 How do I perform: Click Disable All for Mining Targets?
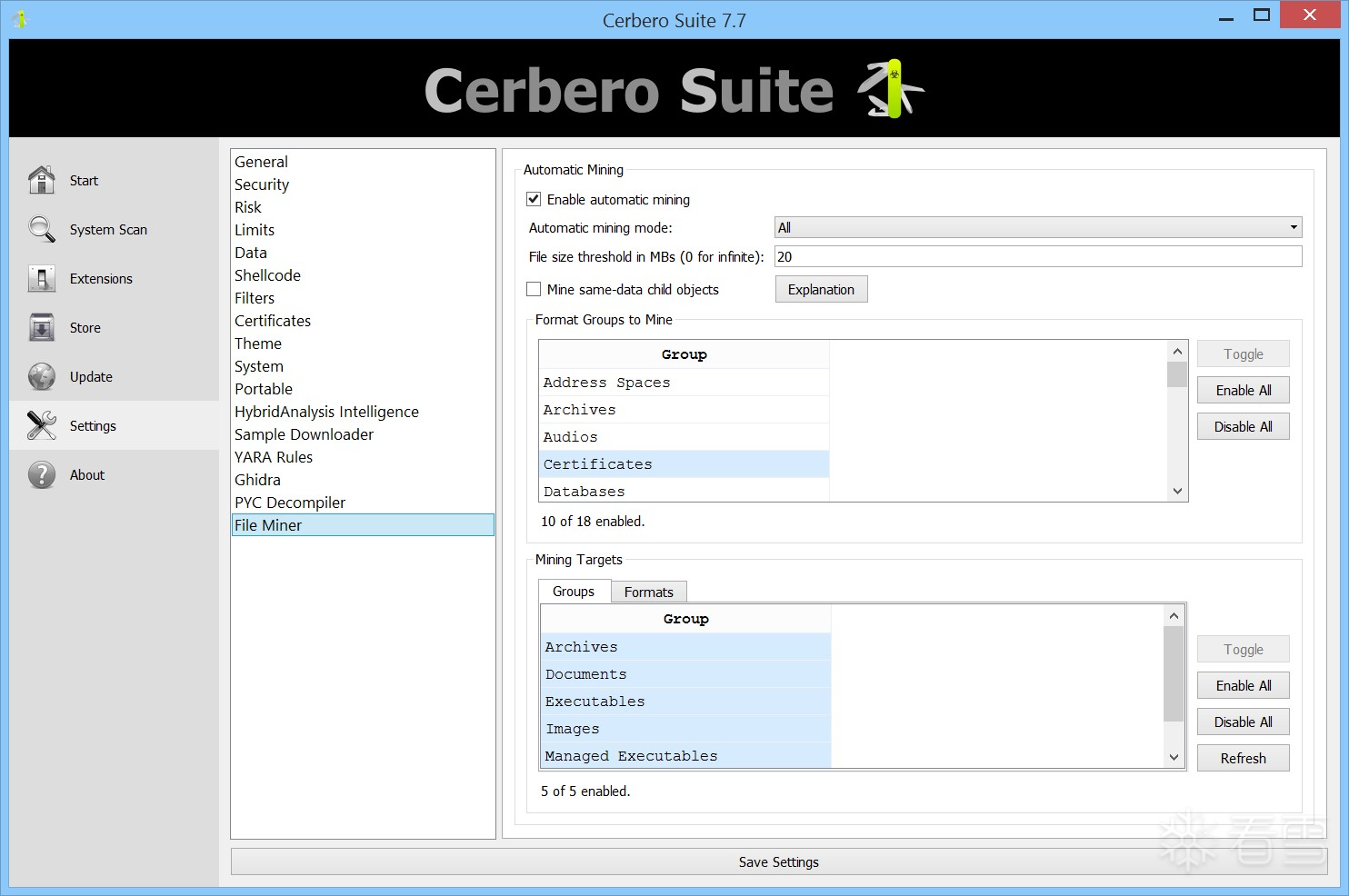1243,722
